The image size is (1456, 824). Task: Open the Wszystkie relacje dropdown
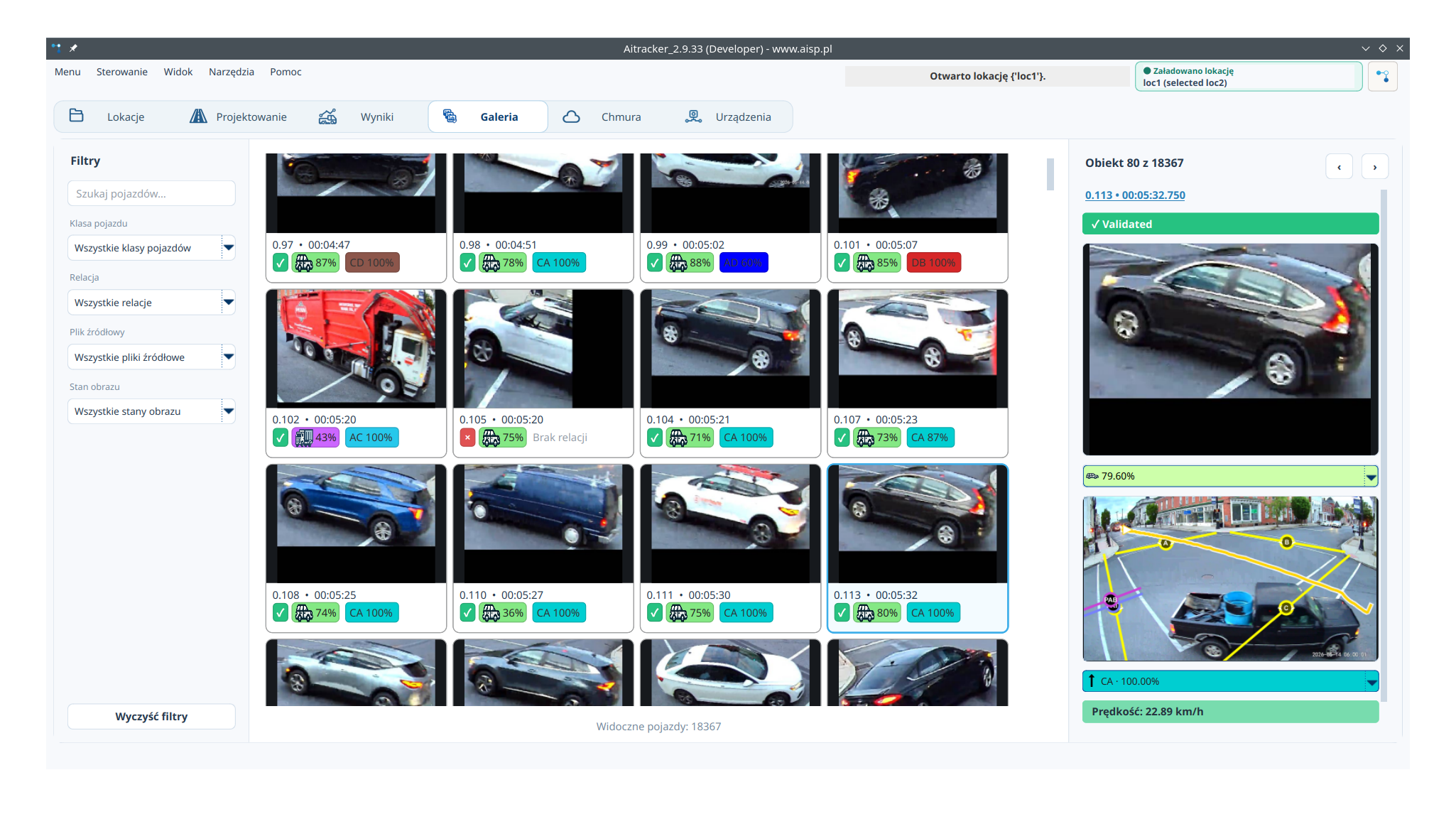(151, 303)
